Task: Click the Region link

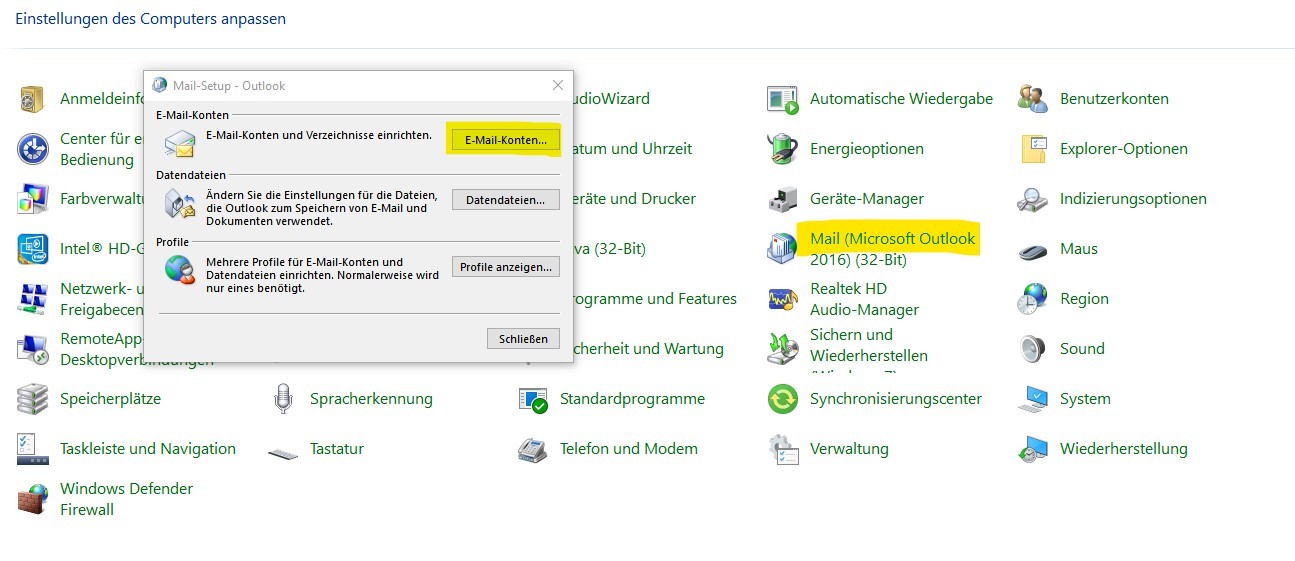Action: pos(1084,299)
